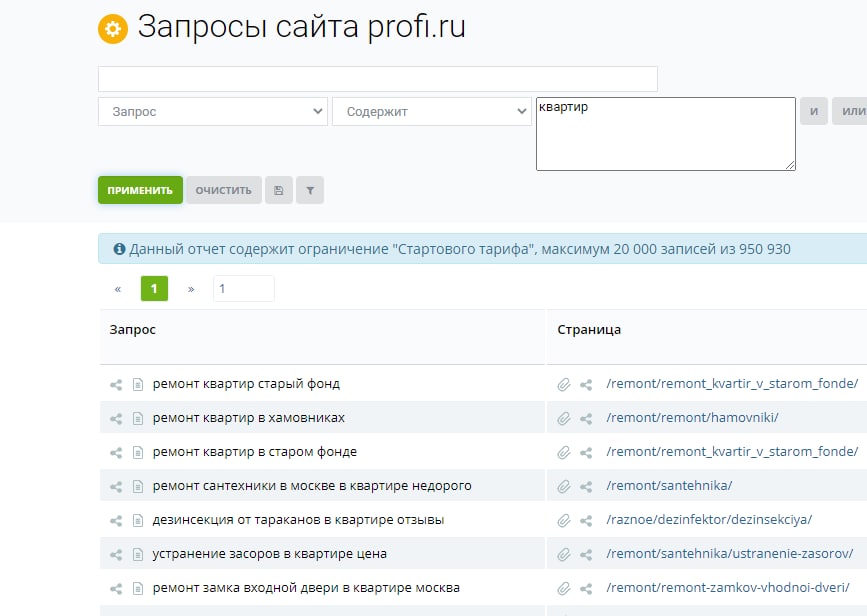Click paperclip icon next to /remont/remont/hamovniki/
The width and height of the screenshot is (867, 616).
(563, 419)
